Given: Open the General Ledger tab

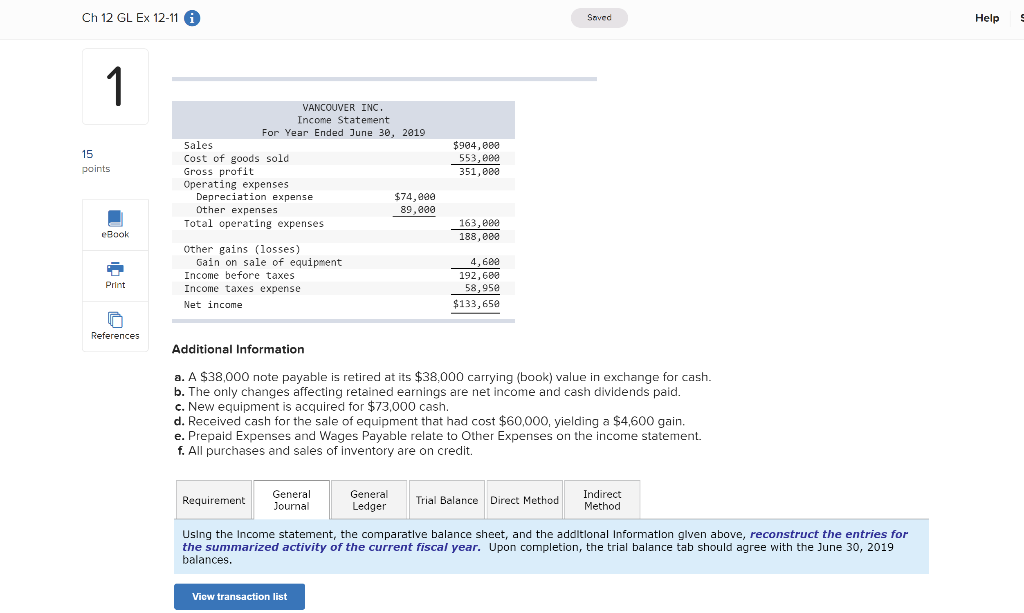Looking at the screenshot, I should pyautogui.click(x=368, y=499).
